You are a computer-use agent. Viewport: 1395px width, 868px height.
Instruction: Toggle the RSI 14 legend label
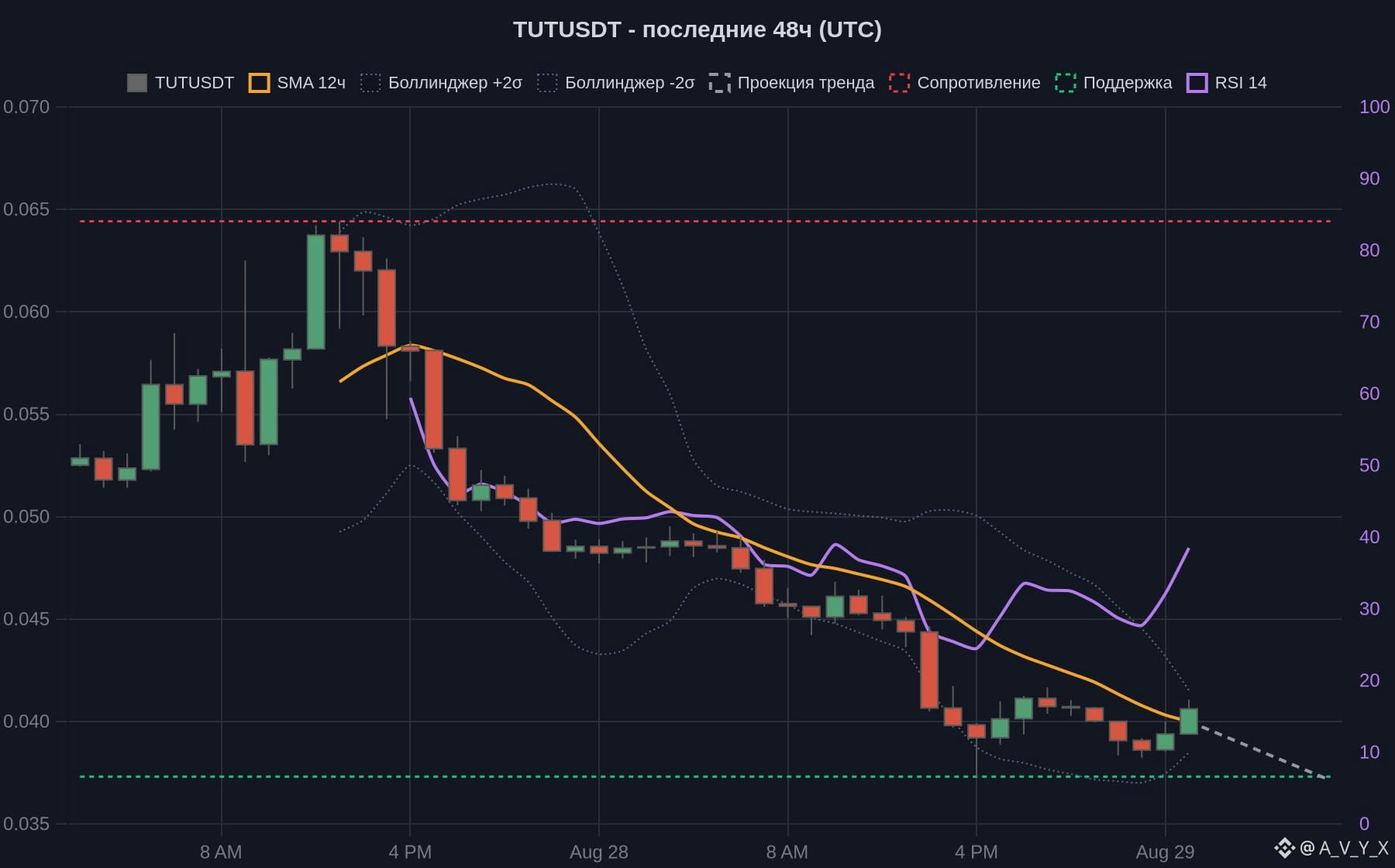tap(1241, 83)
